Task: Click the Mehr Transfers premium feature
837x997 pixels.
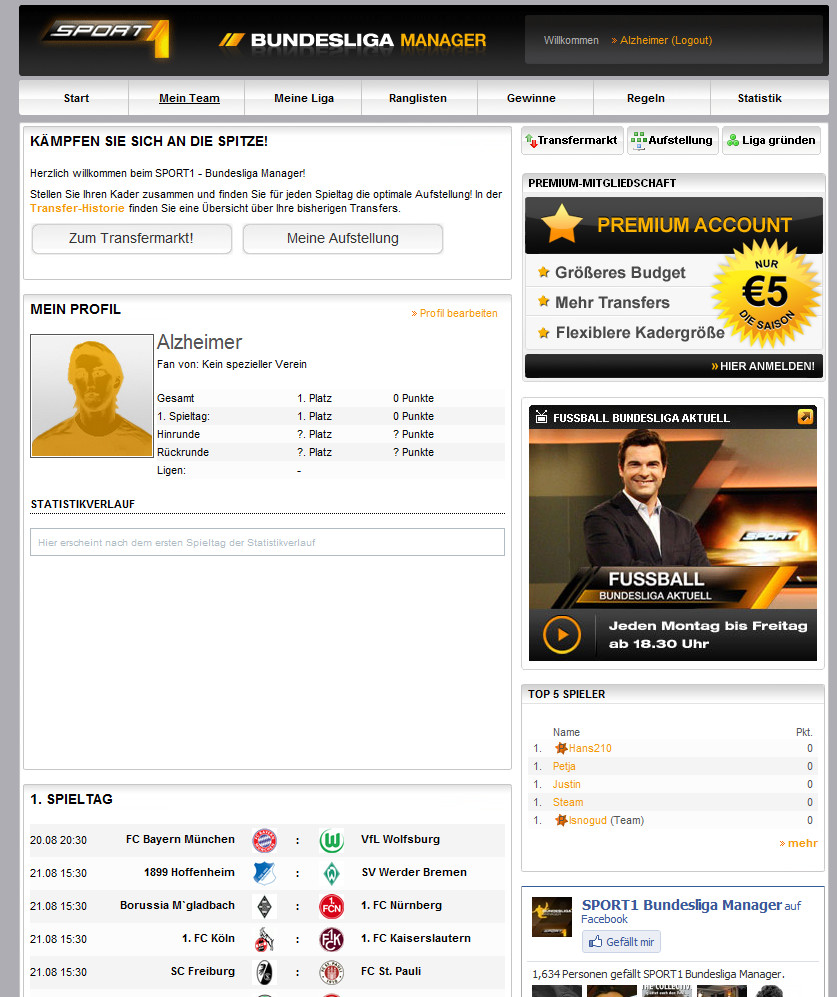Action: click(x=612, y=303)
